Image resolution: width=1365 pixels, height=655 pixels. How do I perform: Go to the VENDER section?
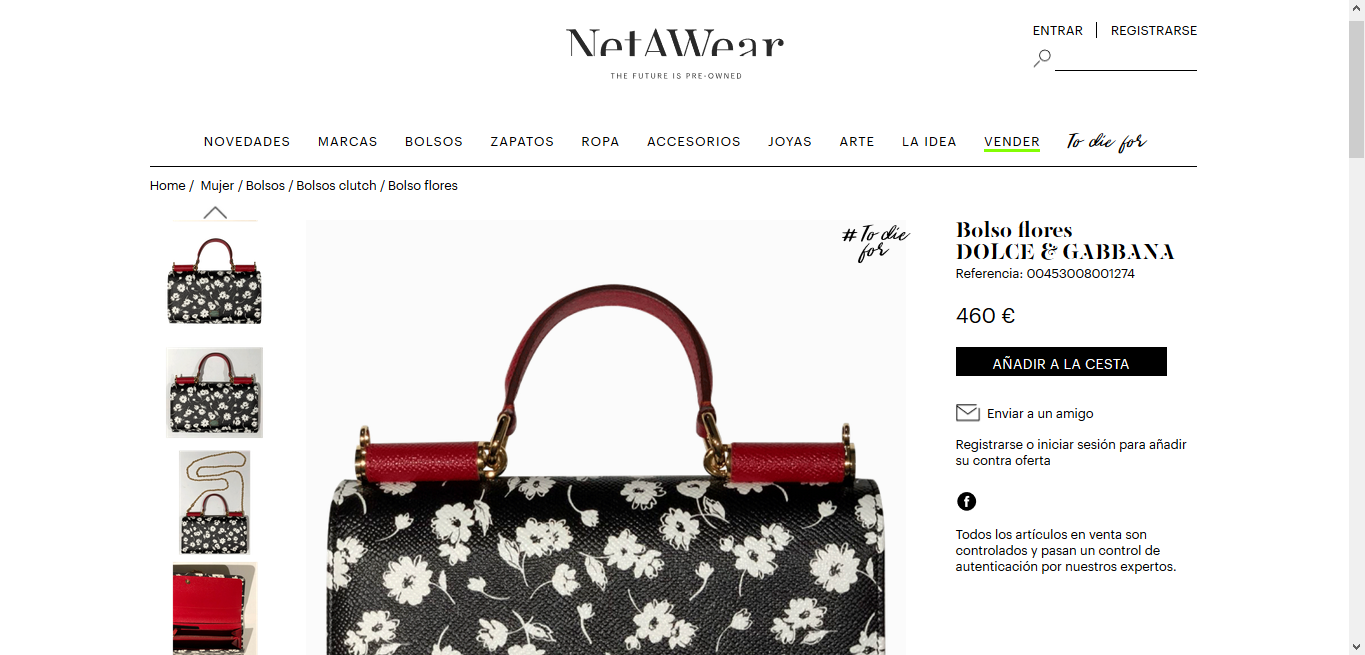(x=1012, y=142)
